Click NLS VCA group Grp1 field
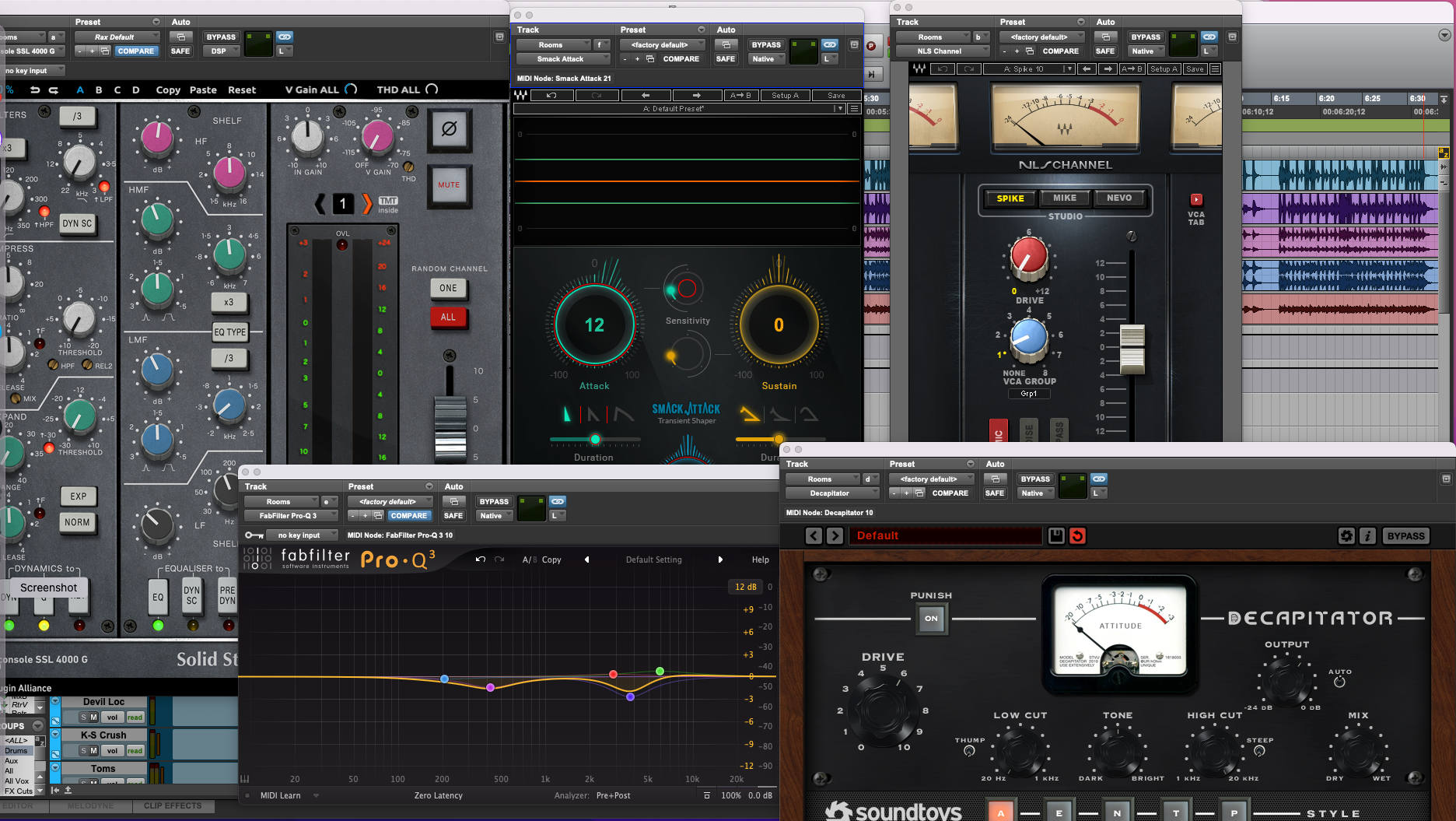Image resolution: width=1456 pixels, height=821 pixels. pos(1029,394)
